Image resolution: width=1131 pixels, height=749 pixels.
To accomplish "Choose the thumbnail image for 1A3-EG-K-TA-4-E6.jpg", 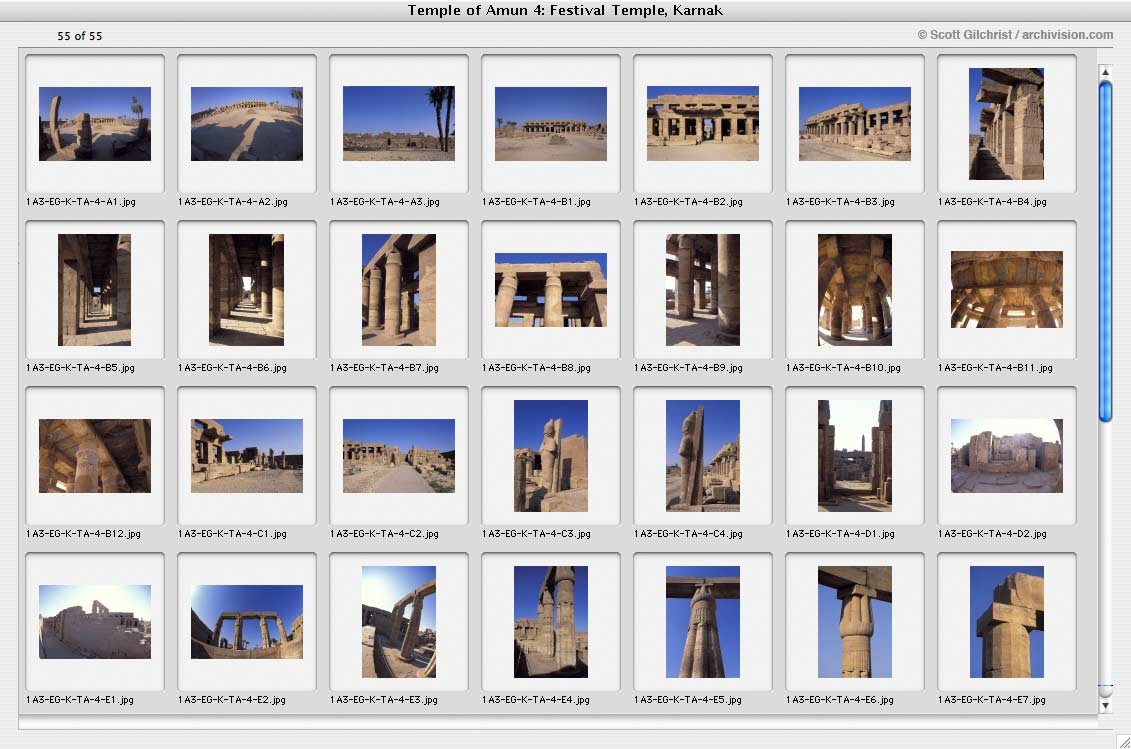I will 855,621.
